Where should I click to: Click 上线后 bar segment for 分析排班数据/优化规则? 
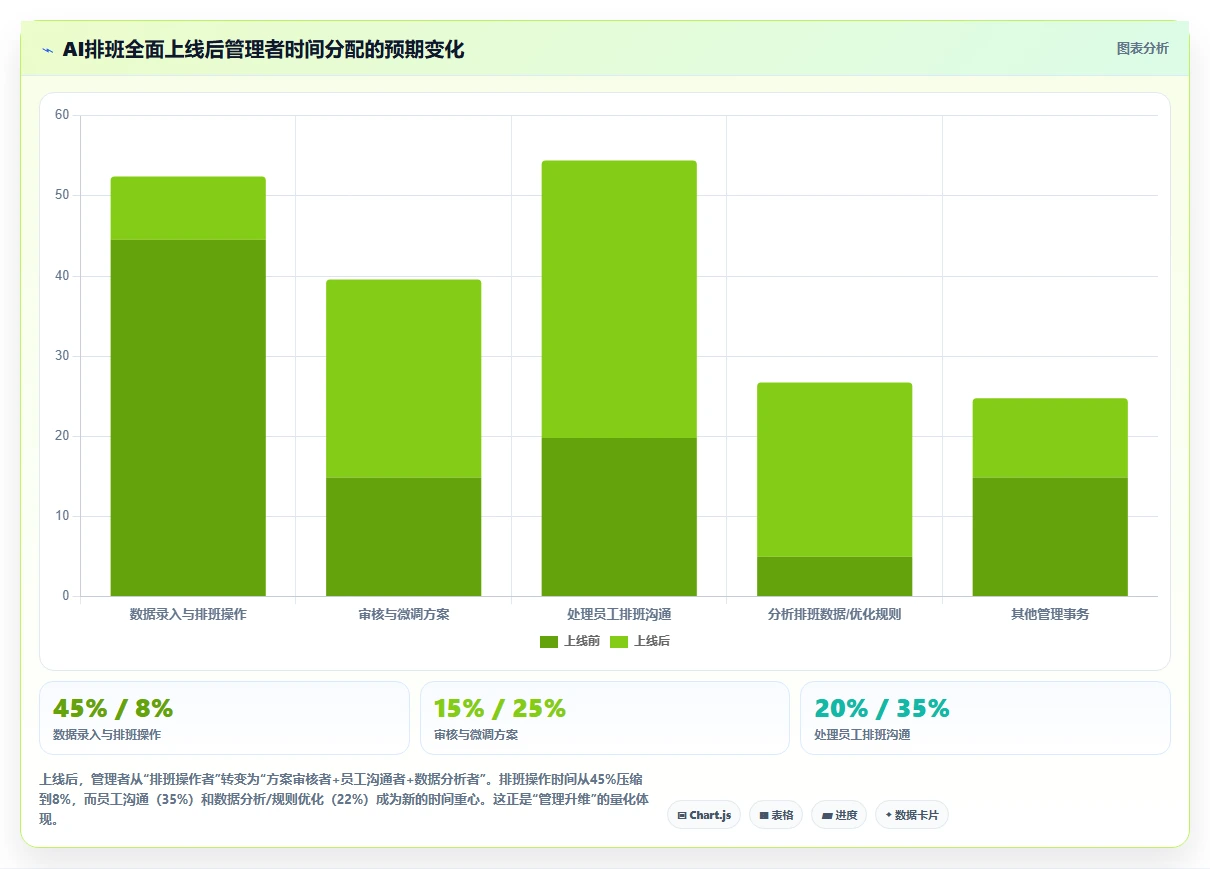(x=834, y=470)
